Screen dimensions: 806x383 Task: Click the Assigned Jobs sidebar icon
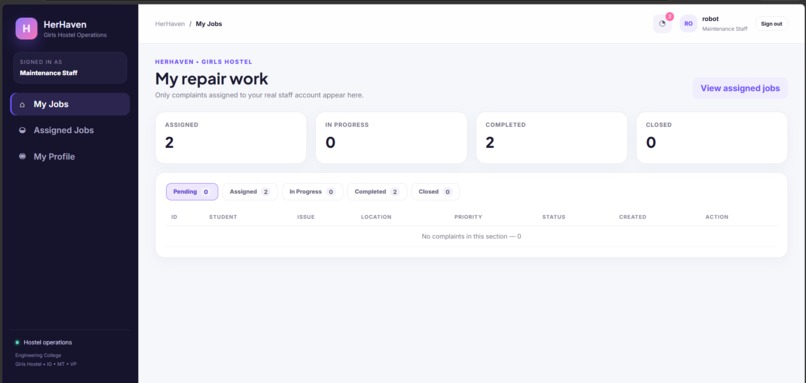point(22,131)
